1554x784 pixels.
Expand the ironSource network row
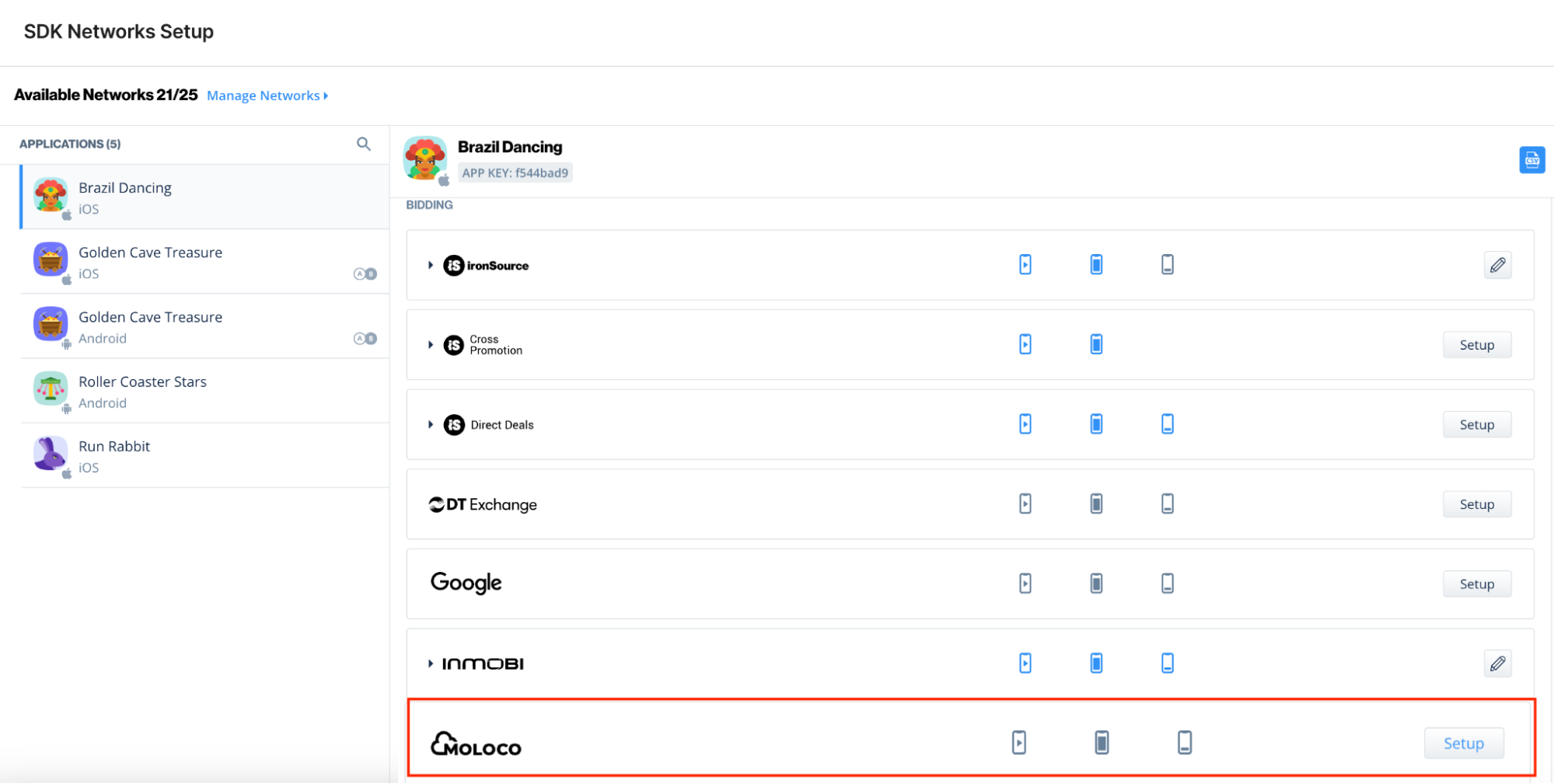(431, 266)
